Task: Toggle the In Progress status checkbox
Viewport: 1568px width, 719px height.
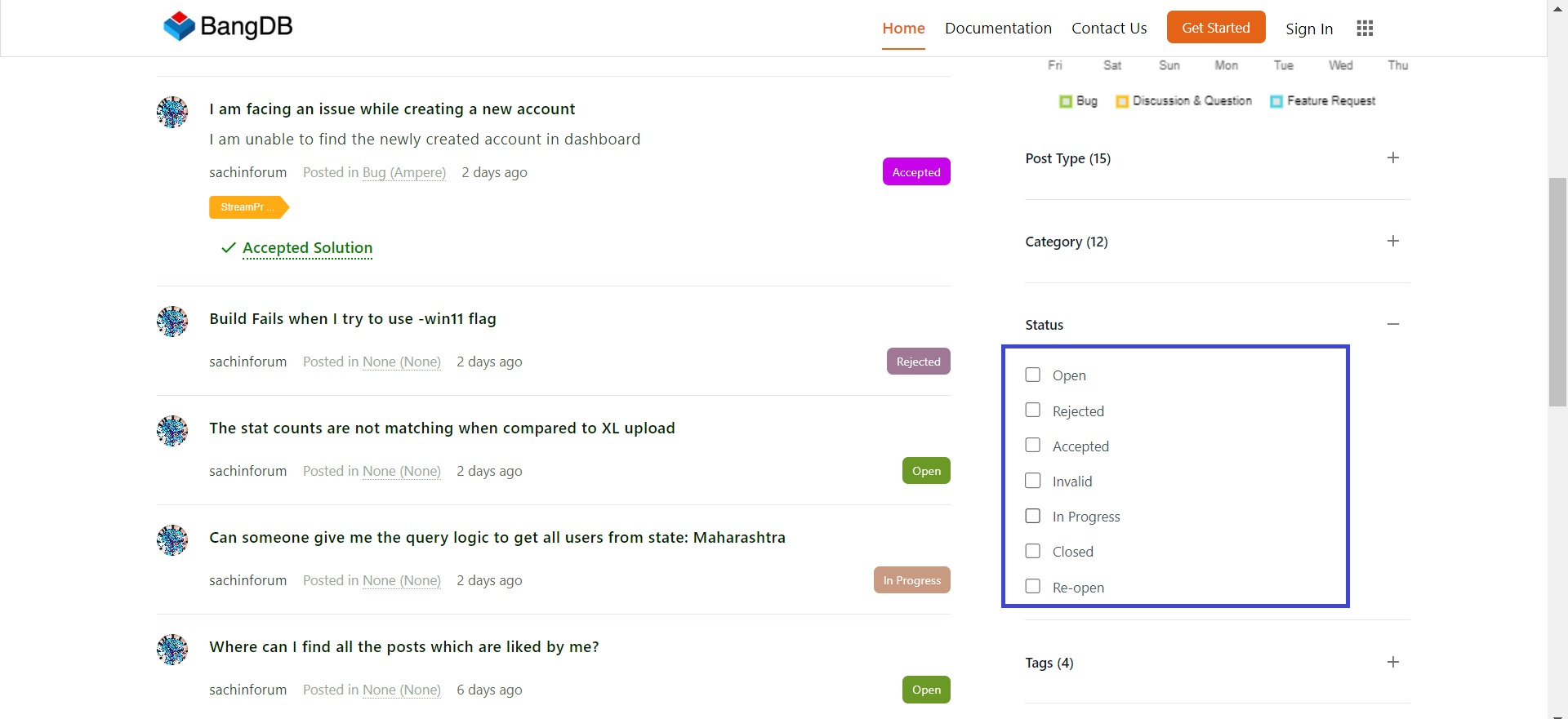Action: [1033, 516]
